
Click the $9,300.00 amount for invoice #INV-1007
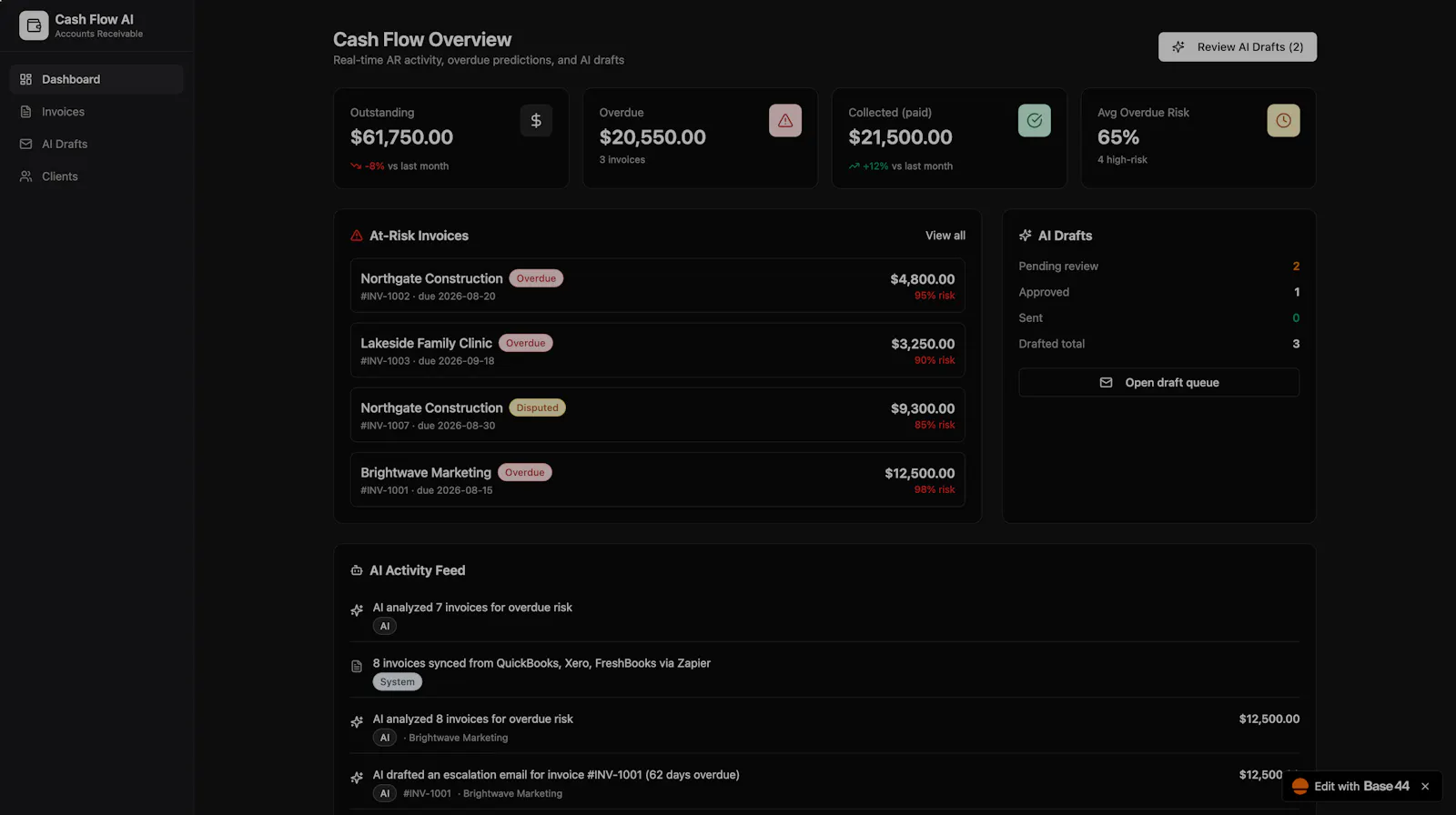[x=923, y=408]
